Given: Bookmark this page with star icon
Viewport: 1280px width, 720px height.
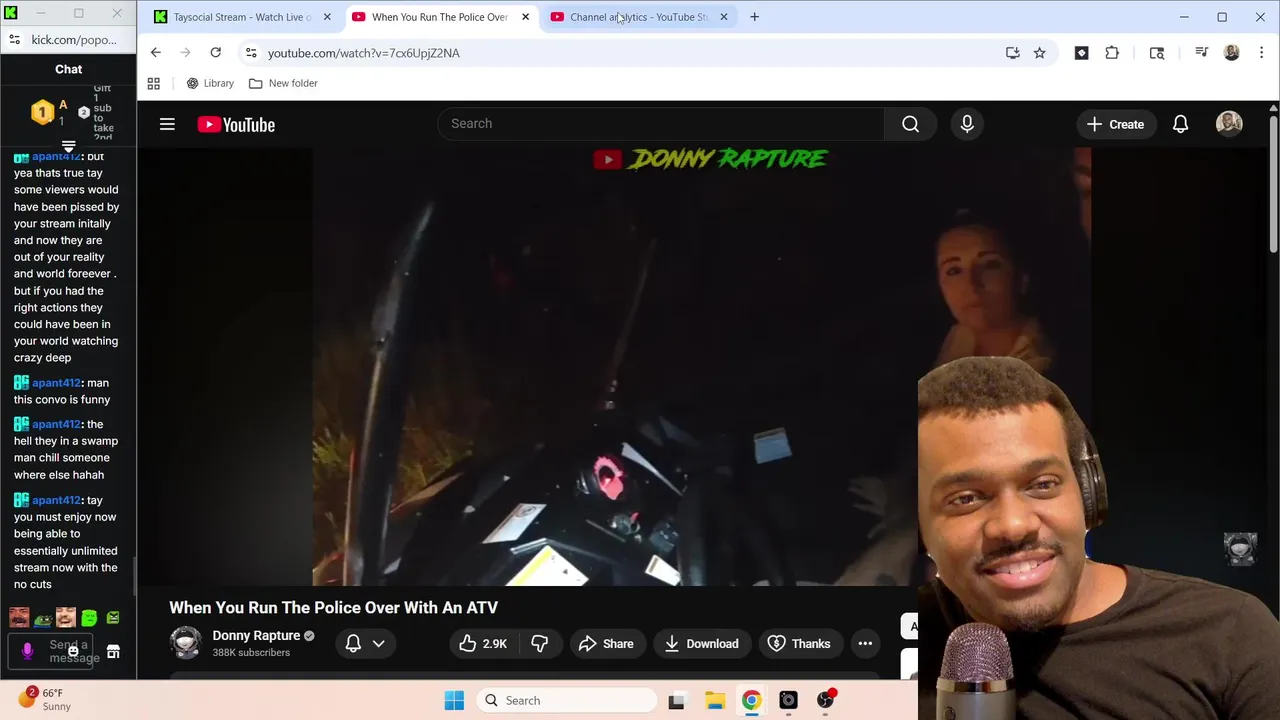Looking at the screenshot, I should click(x=1040, y=53).
